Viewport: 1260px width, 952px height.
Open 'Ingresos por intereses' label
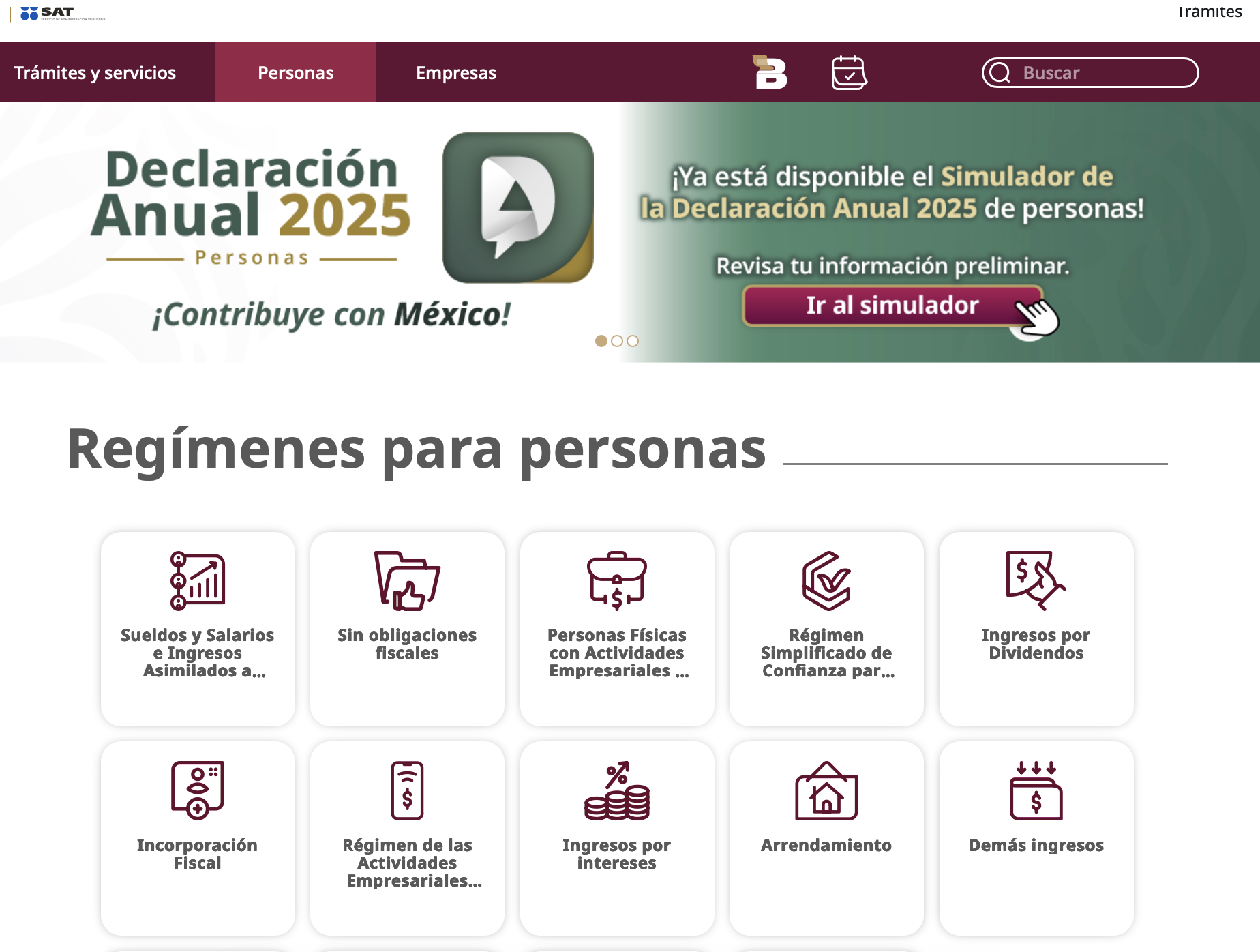[x=617, y=854]
